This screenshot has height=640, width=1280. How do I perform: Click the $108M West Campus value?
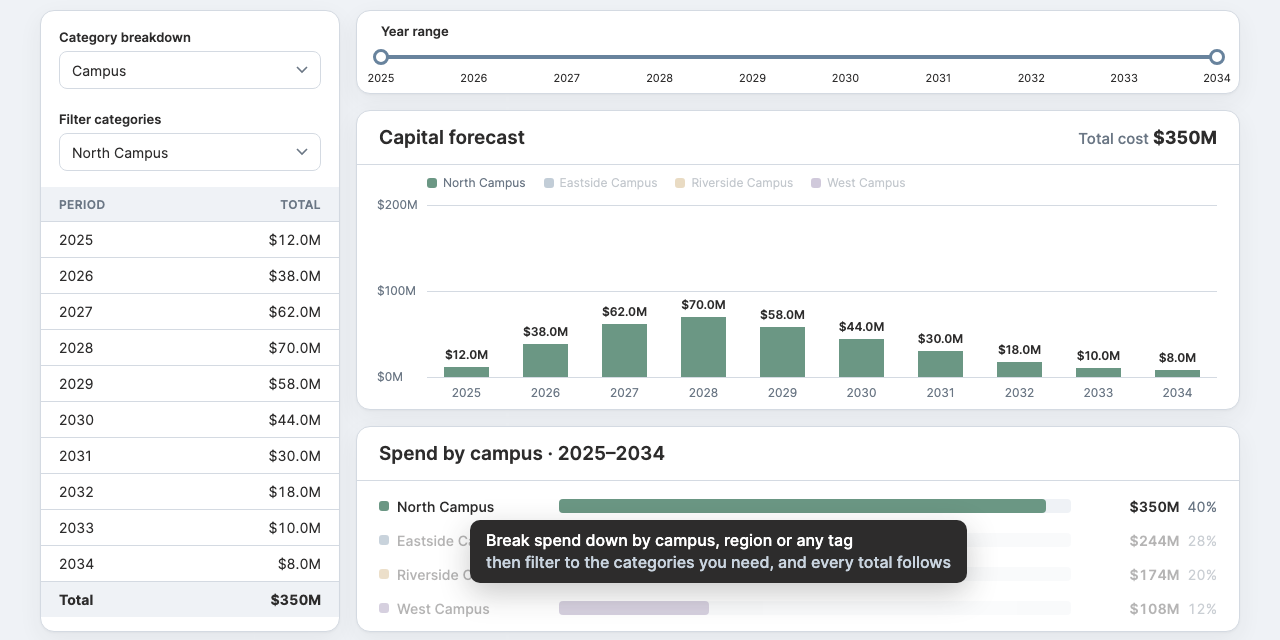coord(1154,609)
